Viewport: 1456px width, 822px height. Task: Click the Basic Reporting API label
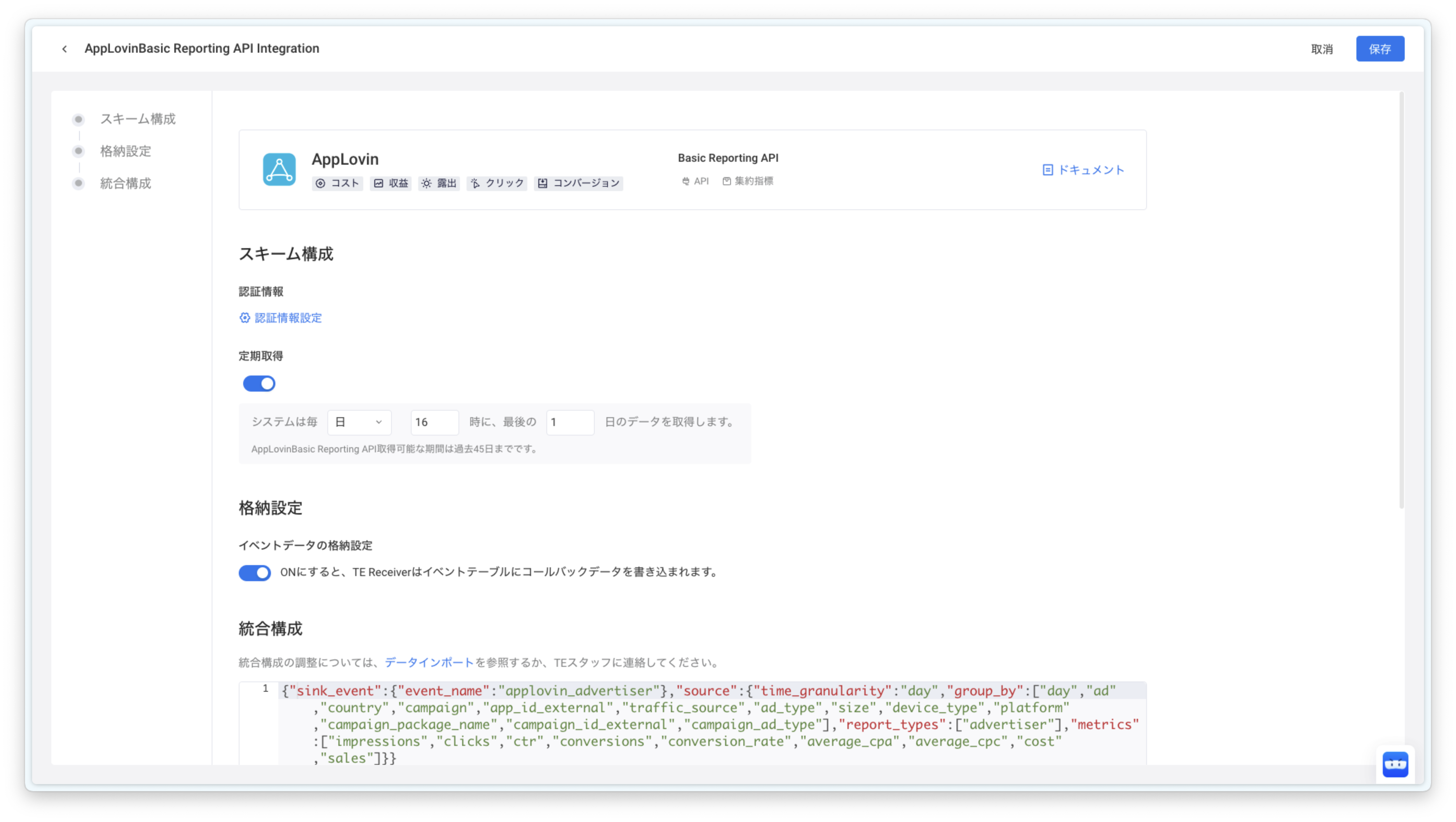point(728,158)
